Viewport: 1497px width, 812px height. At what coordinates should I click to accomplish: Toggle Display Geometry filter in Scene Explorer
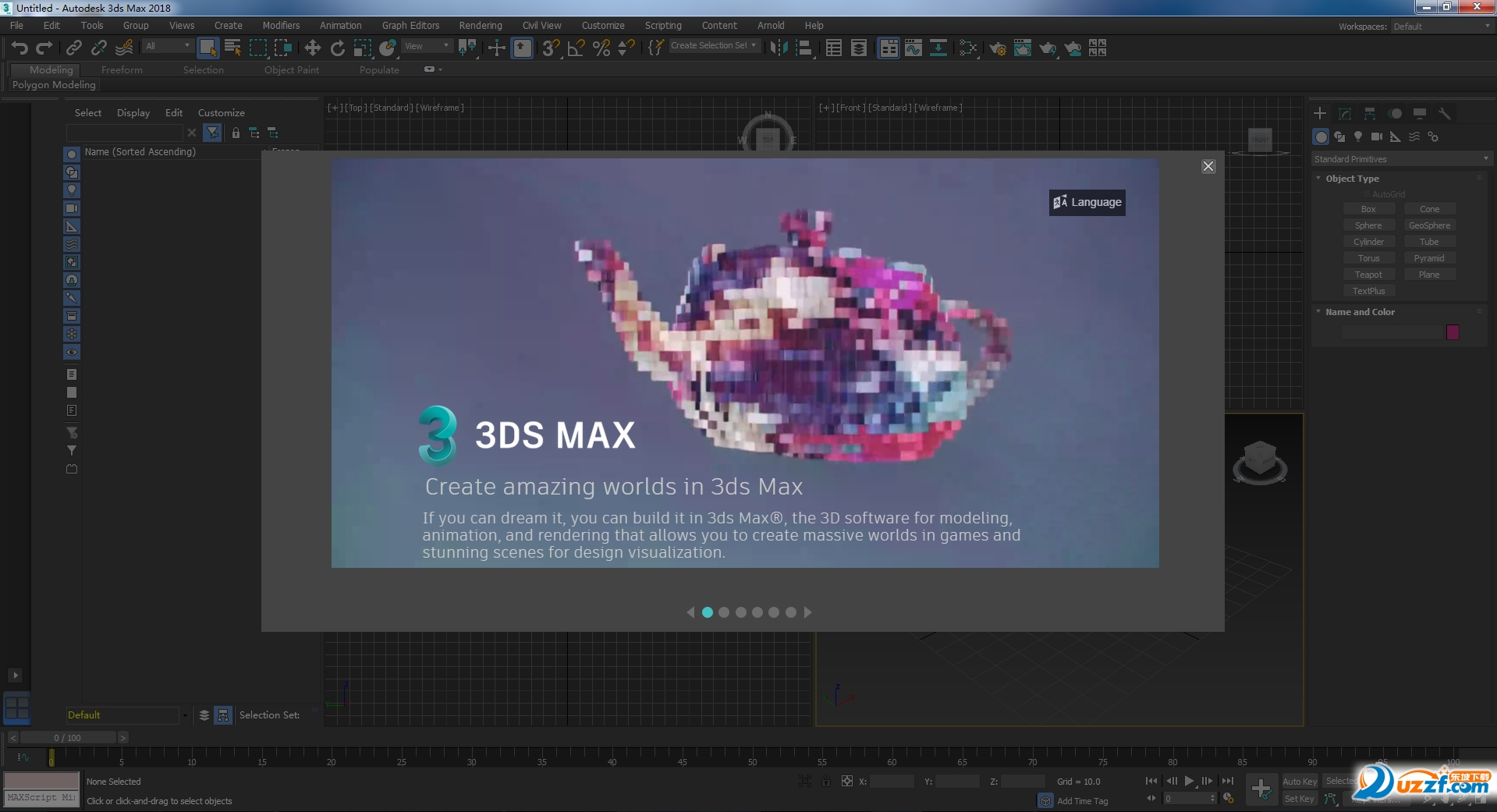72,154
